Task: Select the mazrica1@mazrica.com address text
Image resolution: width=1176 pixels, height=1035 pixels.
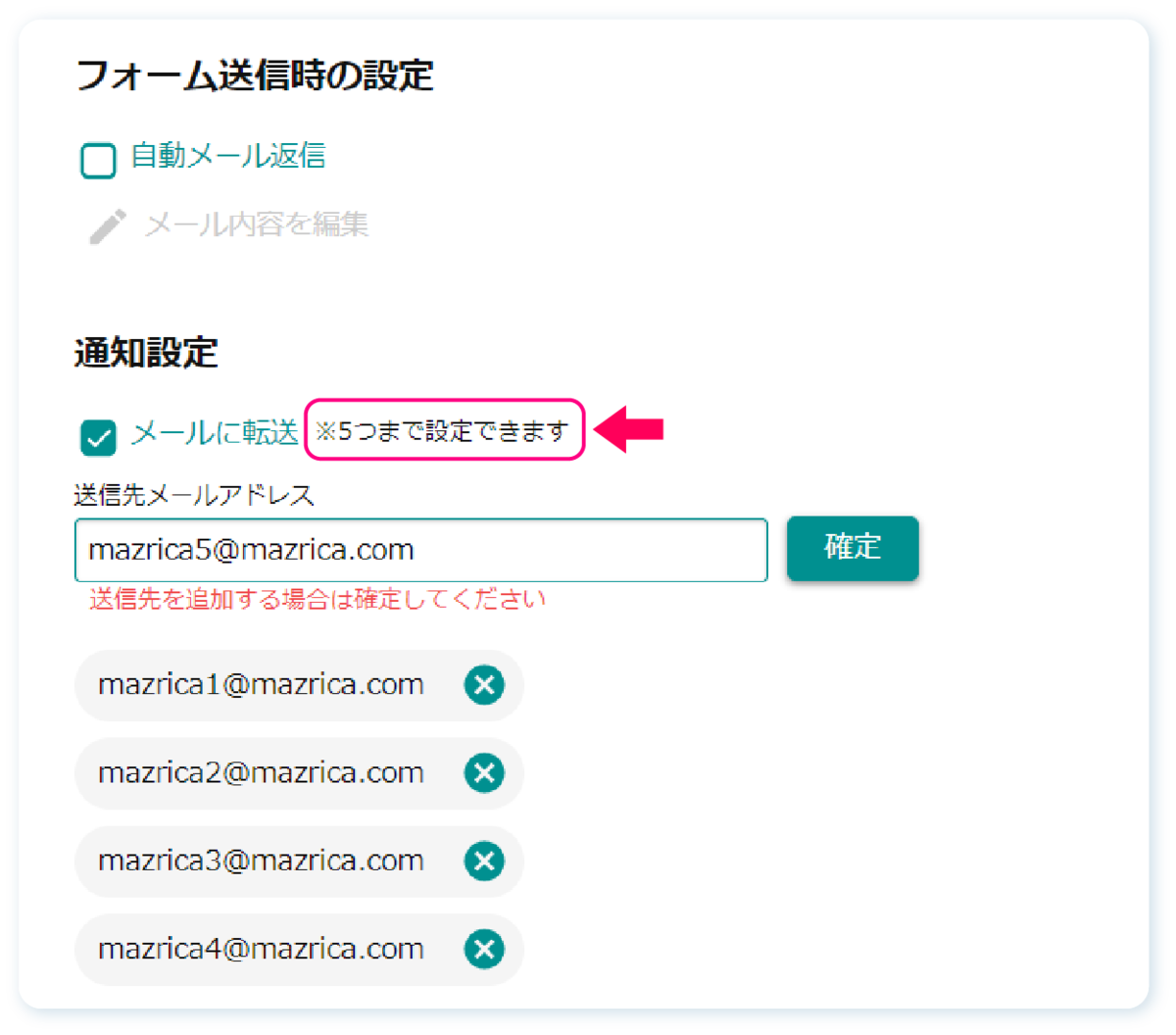Action: [x=261, y=684]
